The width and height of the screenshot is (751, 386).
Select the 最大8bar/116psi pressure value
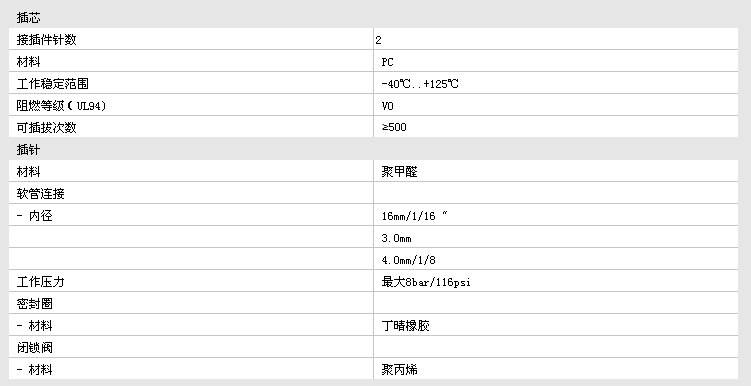pos(426,282)
